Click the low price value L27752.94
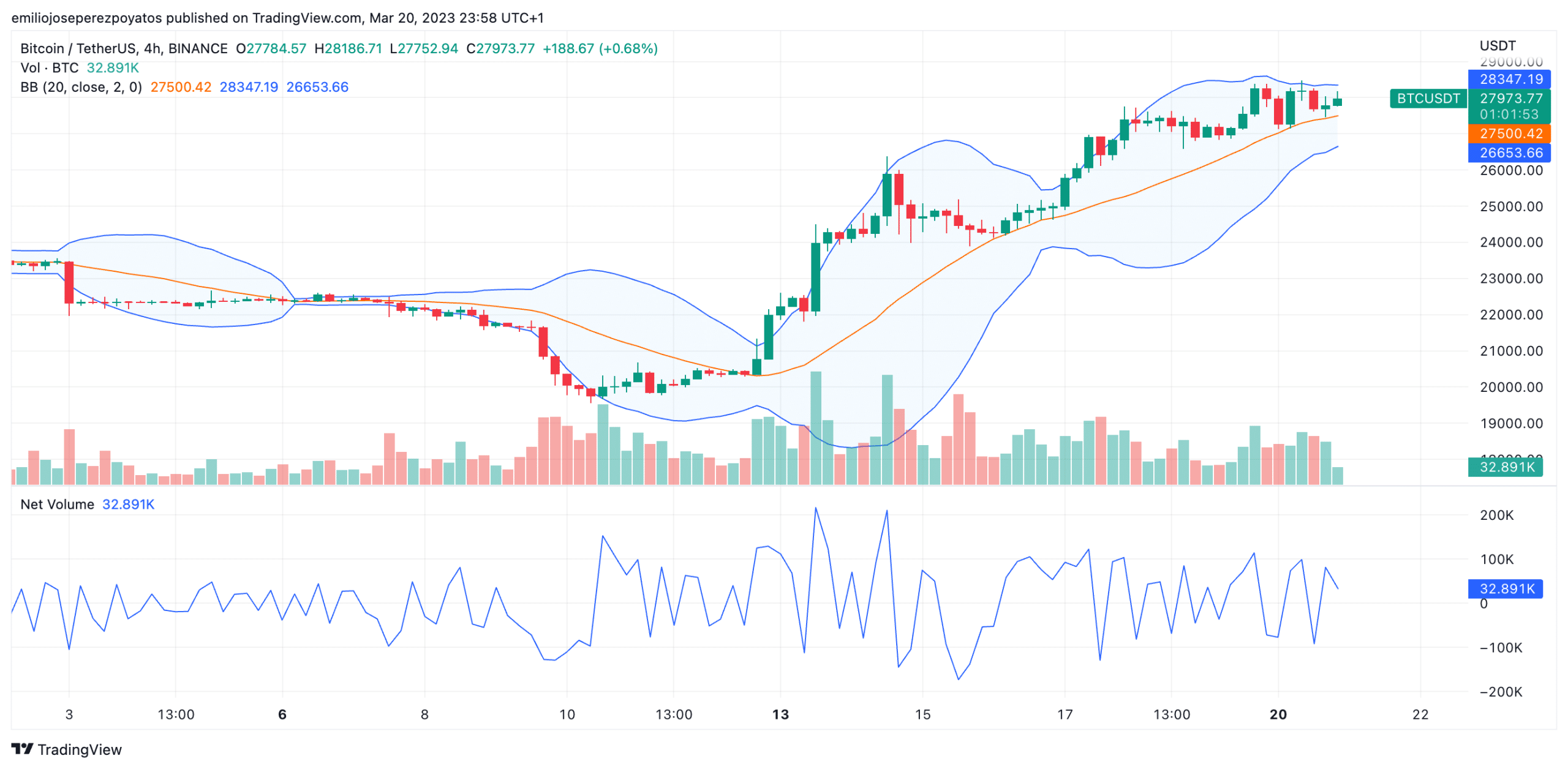Viewport: 1568px width, 769px height. 424,48
